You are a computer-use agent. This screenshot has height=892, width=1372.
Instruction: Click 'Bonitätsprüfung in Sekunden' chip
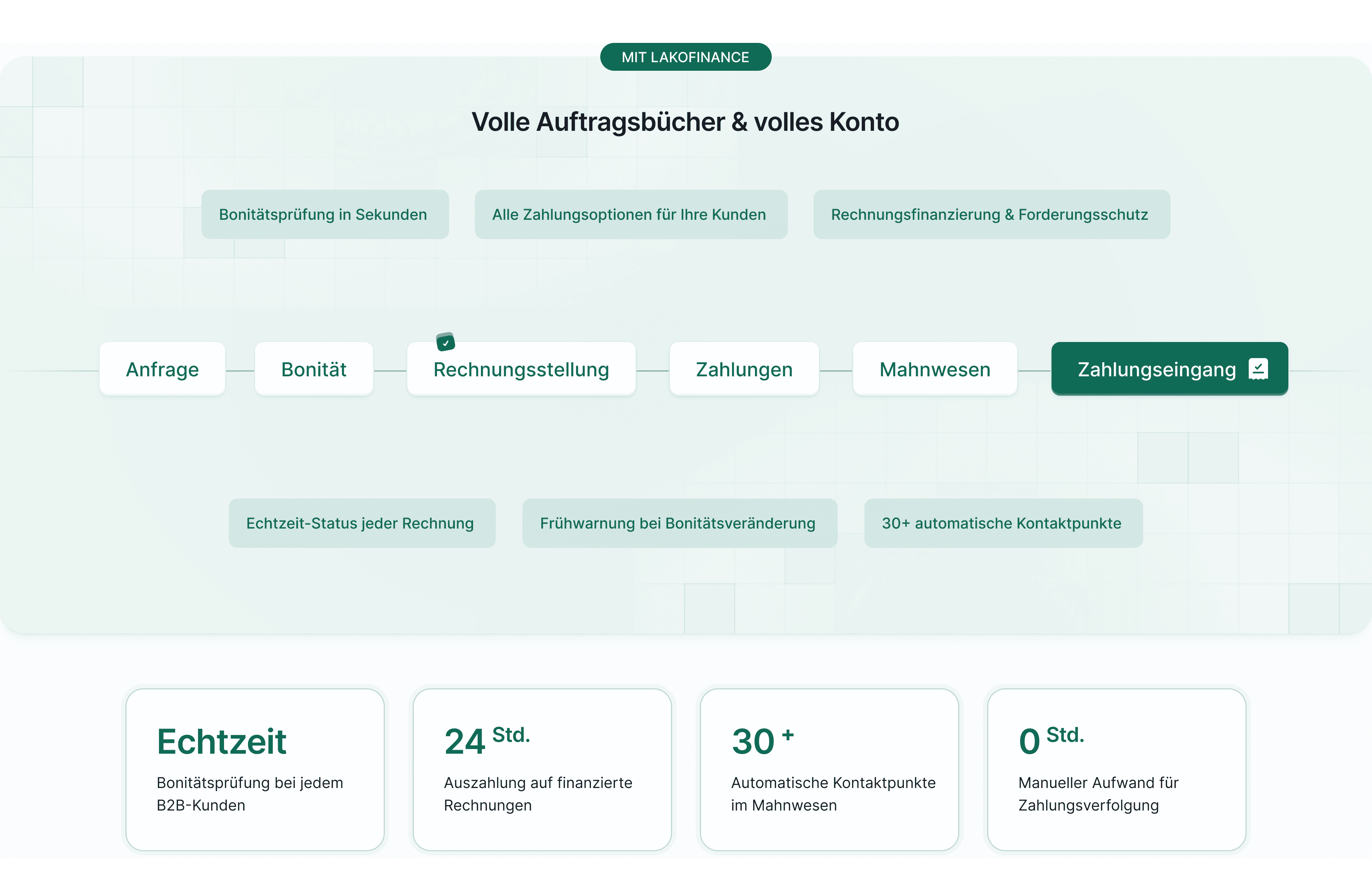pos(325,214)
